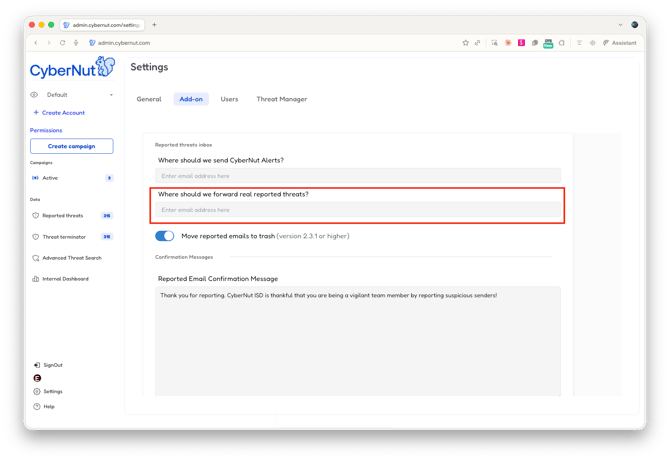Image resolution: width=670 pixels, height=461 pixels.
Task: Click the pink extension icon
Action: tap(521, 43)
